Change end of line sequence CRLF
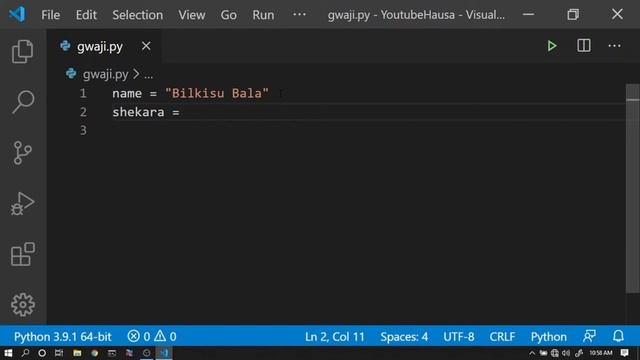Screen dimensions: 640x360 (x=502, y=337)
